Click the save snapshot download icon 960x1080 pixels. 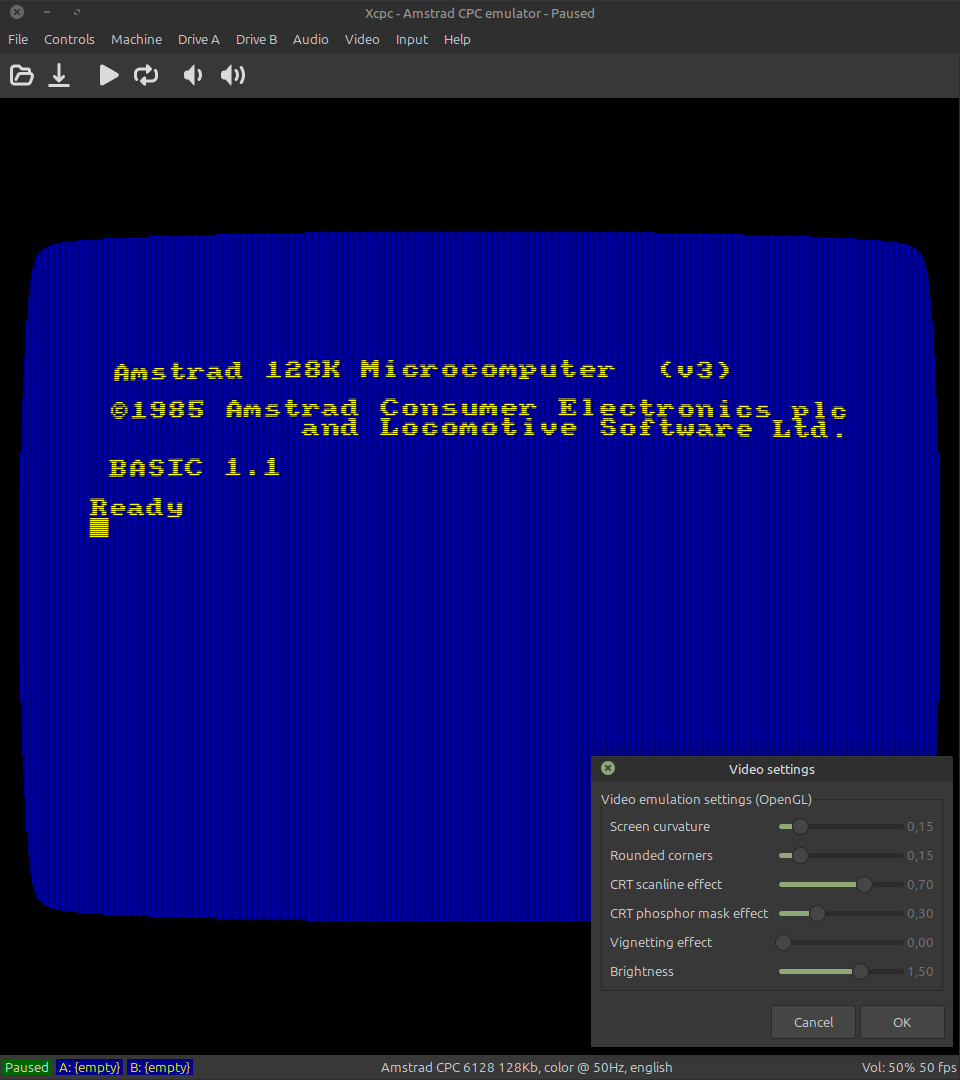click(x=59, y=75)
